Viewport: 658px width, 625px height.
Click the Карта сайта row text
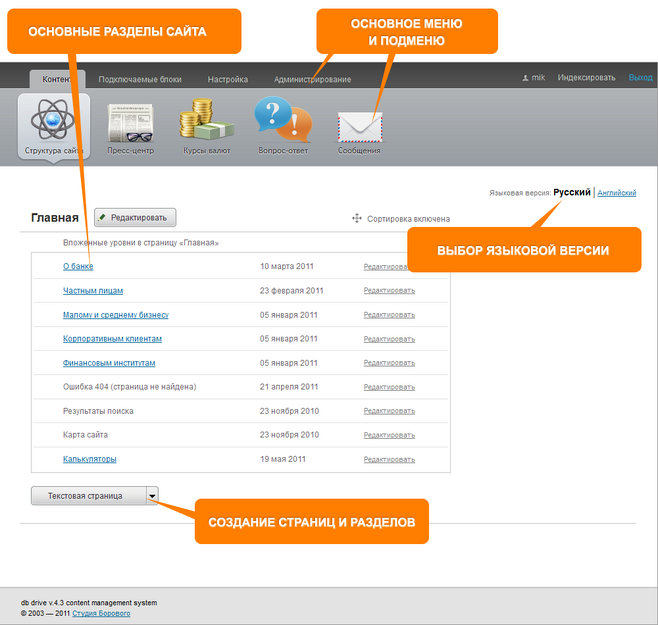[x=85, y=435]
